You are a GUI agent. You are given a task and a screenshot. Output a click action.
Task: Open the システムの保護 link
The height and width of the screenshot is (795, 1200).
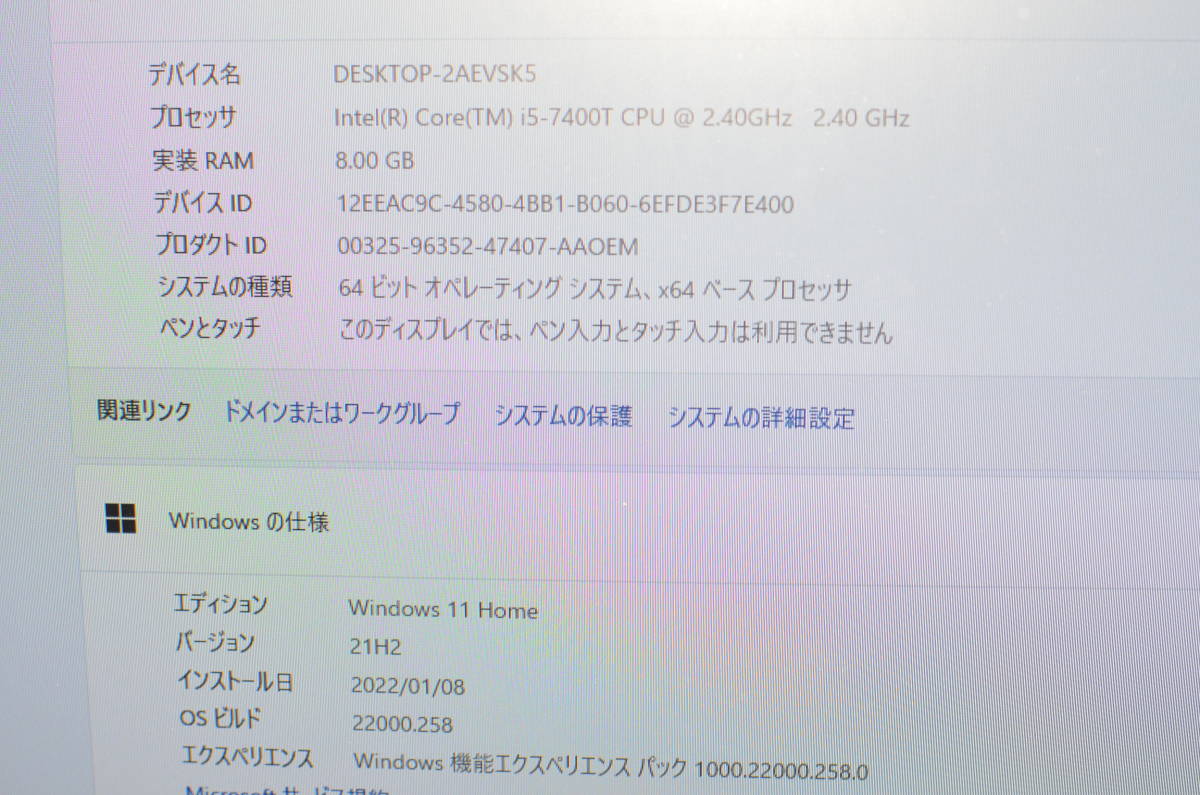click(x=564, y=415)
